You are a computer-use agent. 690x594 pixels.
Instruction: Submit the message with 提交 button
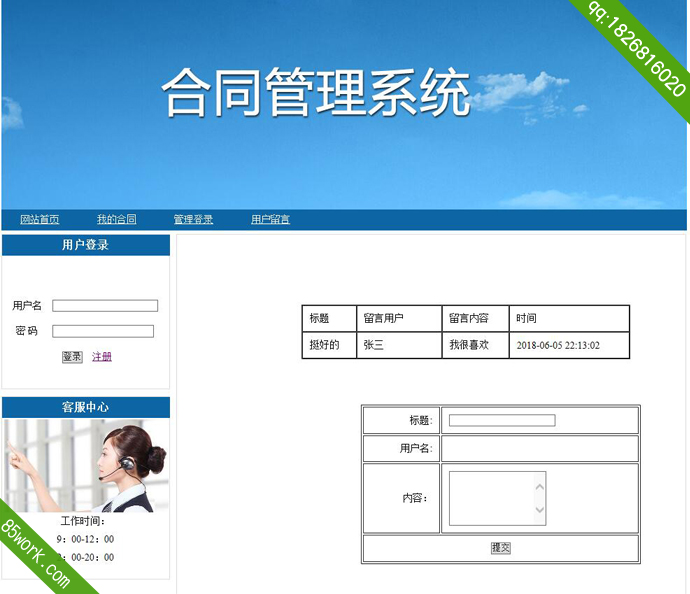501,548
